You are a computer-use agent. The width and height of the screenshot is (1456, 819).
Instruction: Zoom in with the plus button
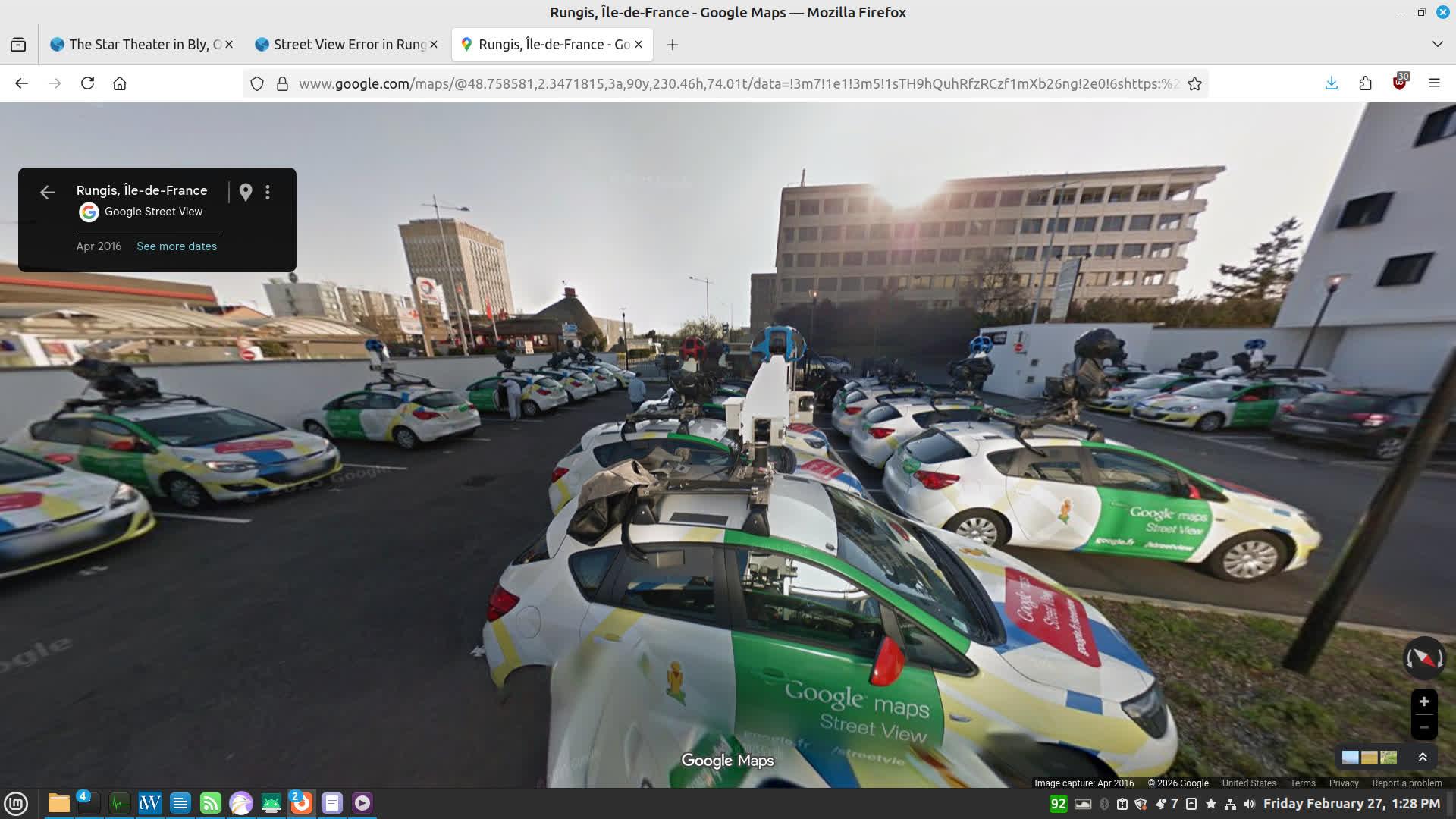click(1423, 701)
